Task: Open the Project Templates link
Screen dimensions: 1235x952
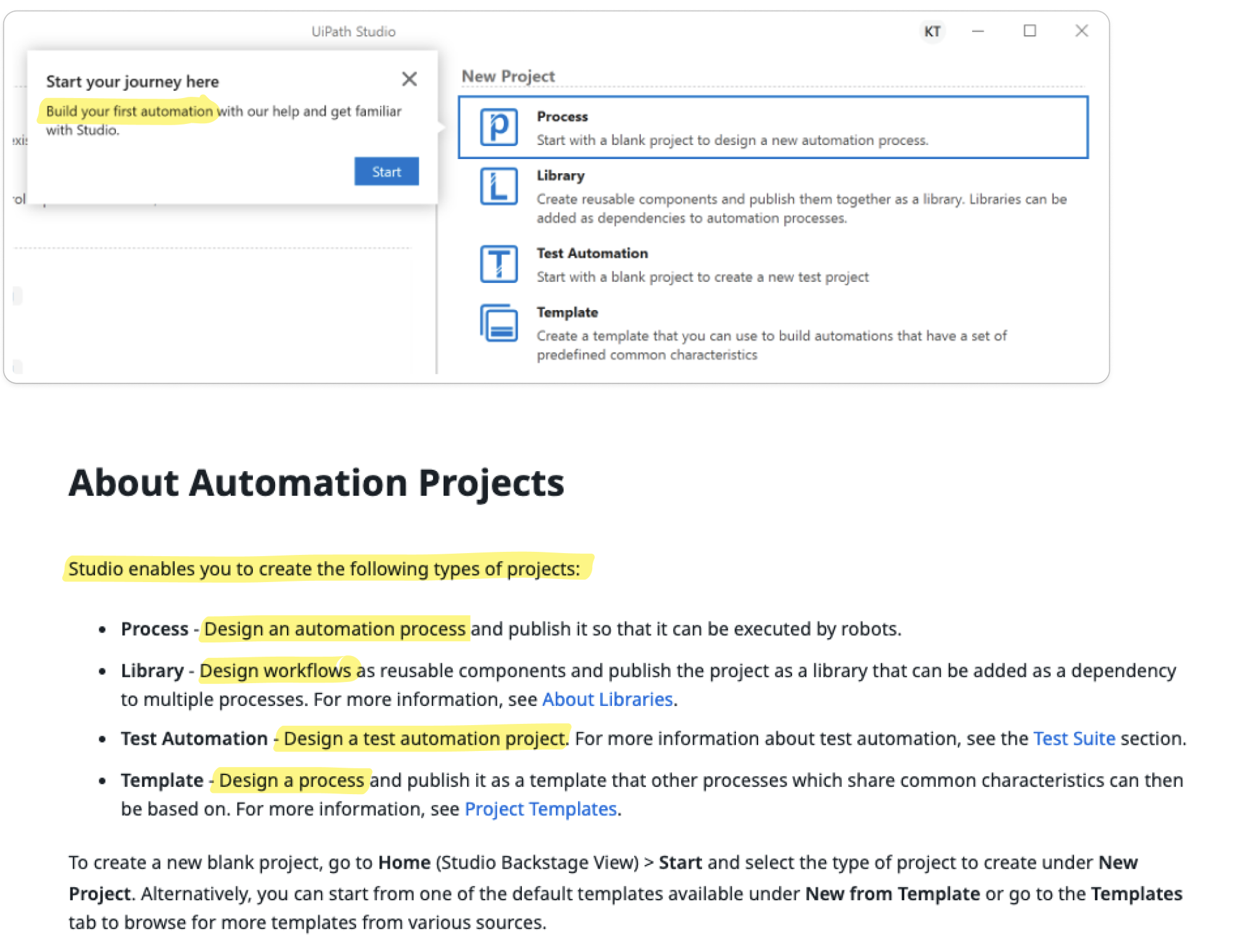Action: pyautogui.click(x=540, y=809)
